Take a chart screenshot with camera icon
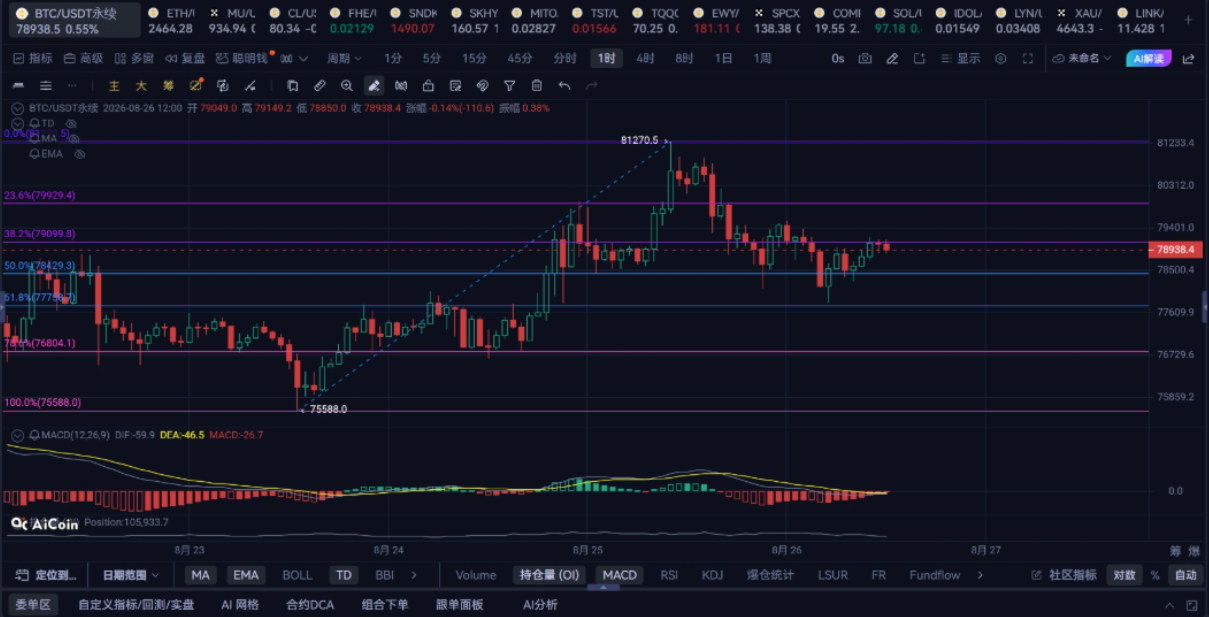Viewport: 1209px width, 617px height. point(865,59)
